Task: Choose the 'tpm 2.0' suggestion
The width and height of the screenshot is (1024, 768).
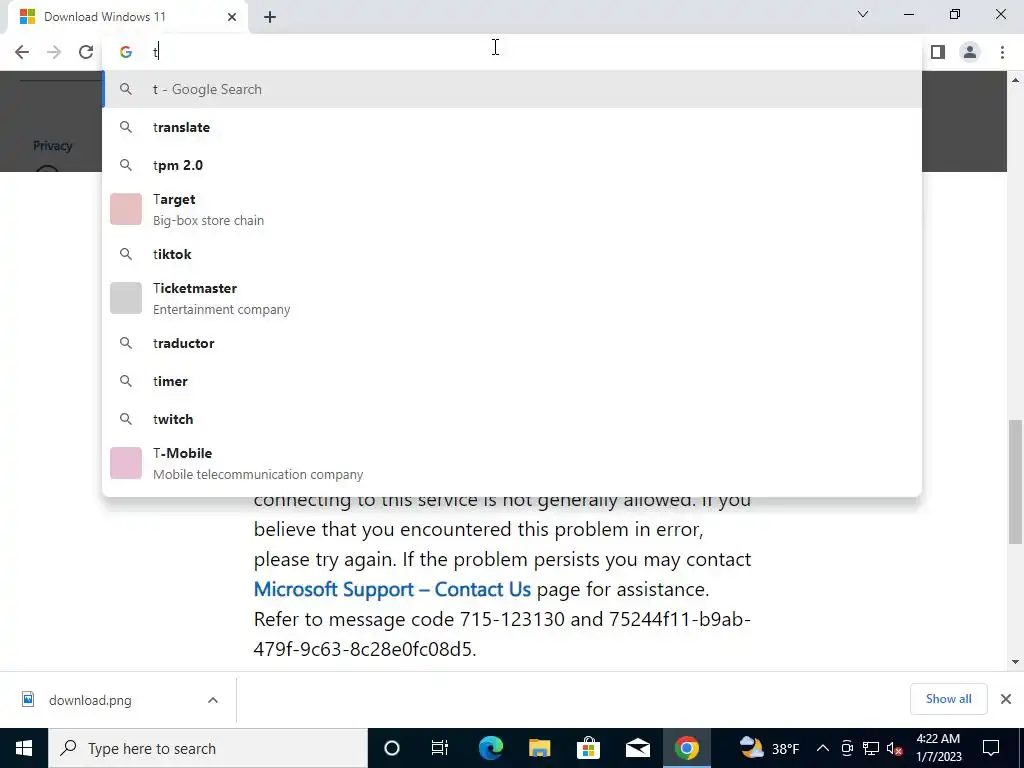Action: tap(512, 165)
